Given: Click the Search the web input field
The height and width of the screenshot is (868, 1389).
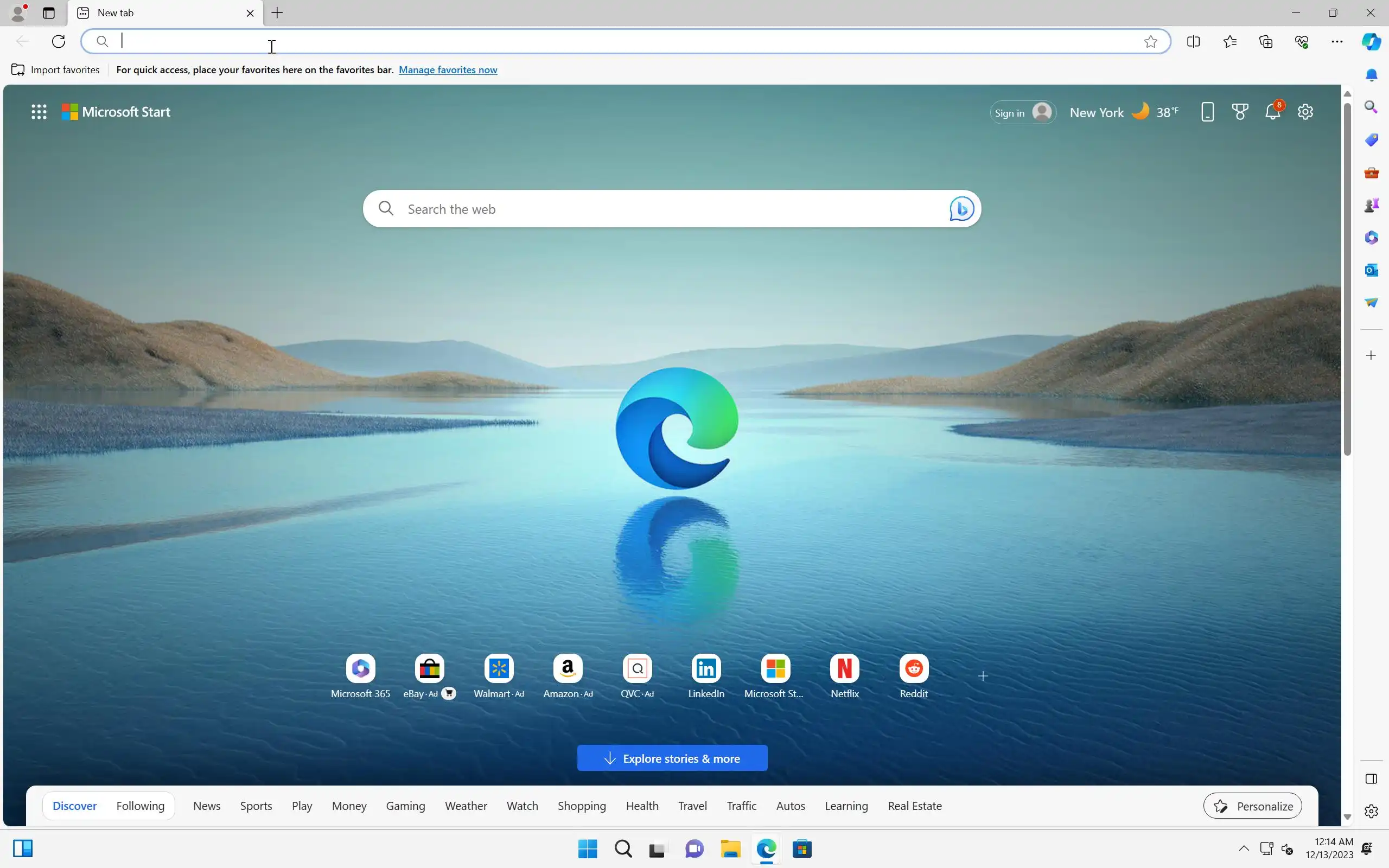Looking at the screenshot, I should [660, 209].
